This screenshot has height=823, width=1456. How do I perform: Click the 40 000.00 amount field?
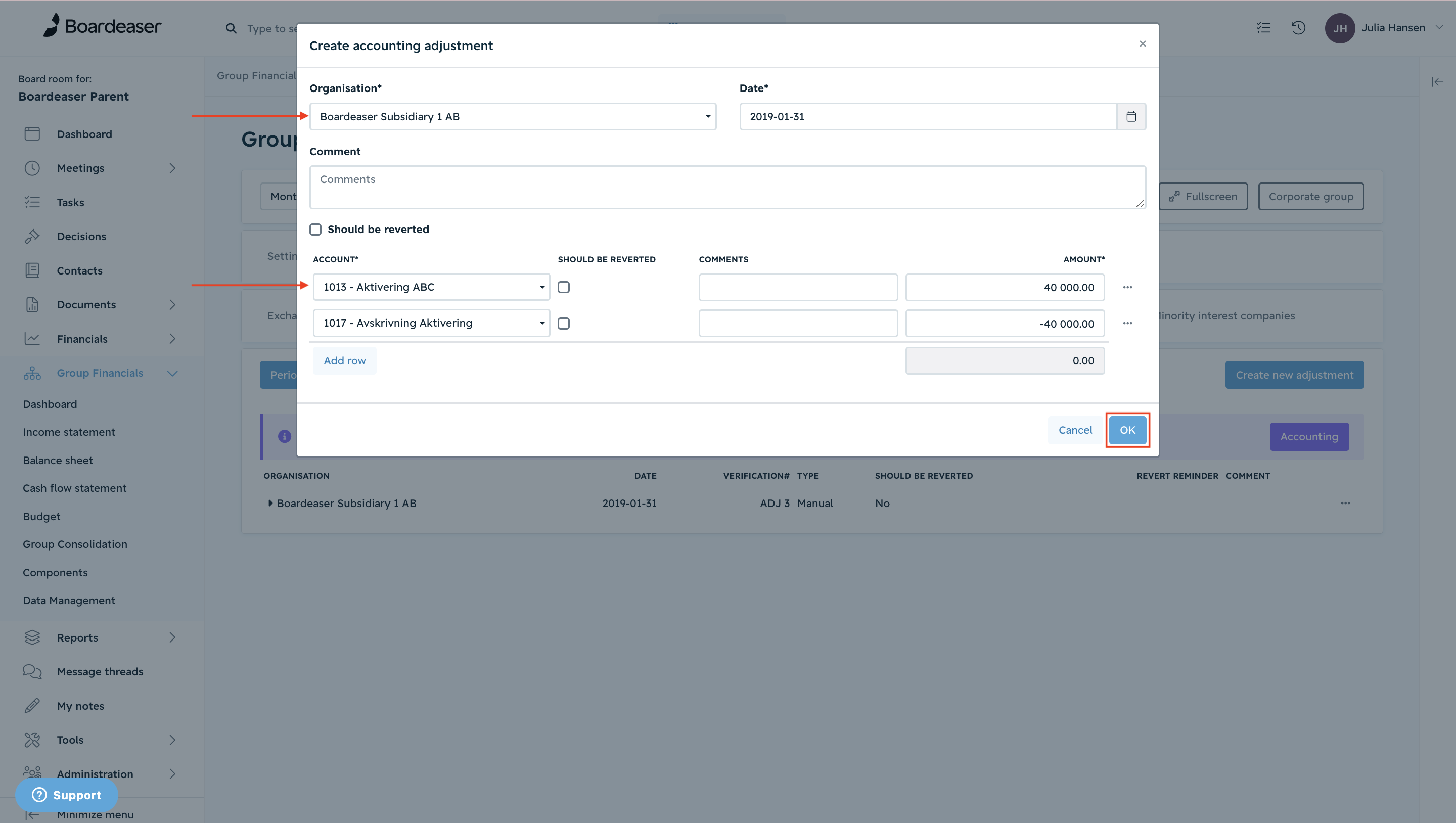tap(1005, 287)
